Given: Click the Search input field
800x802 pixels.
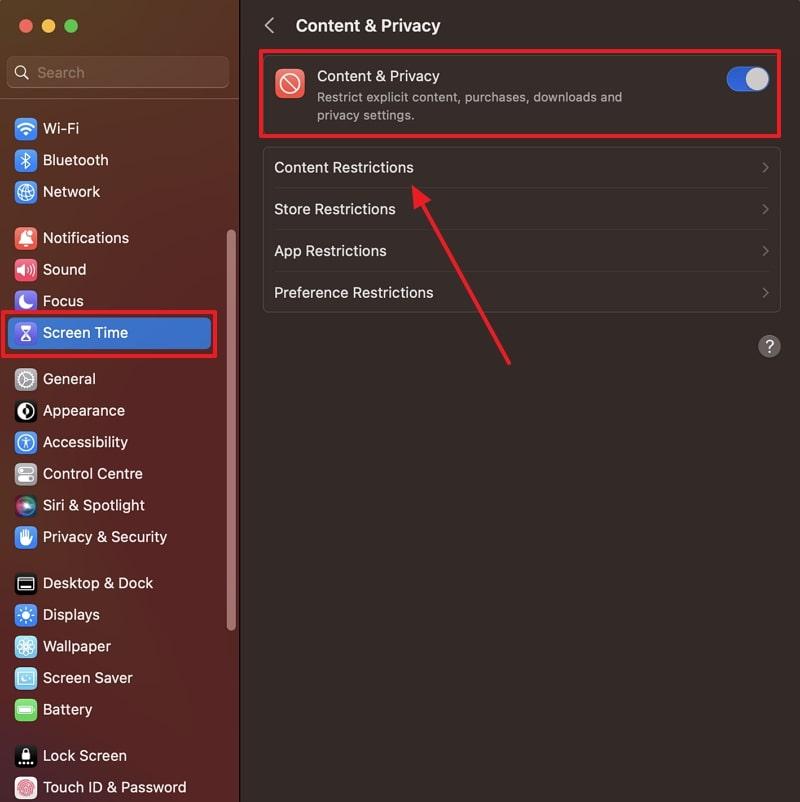Looking at the screenshot, I should [x=118, y=72].
